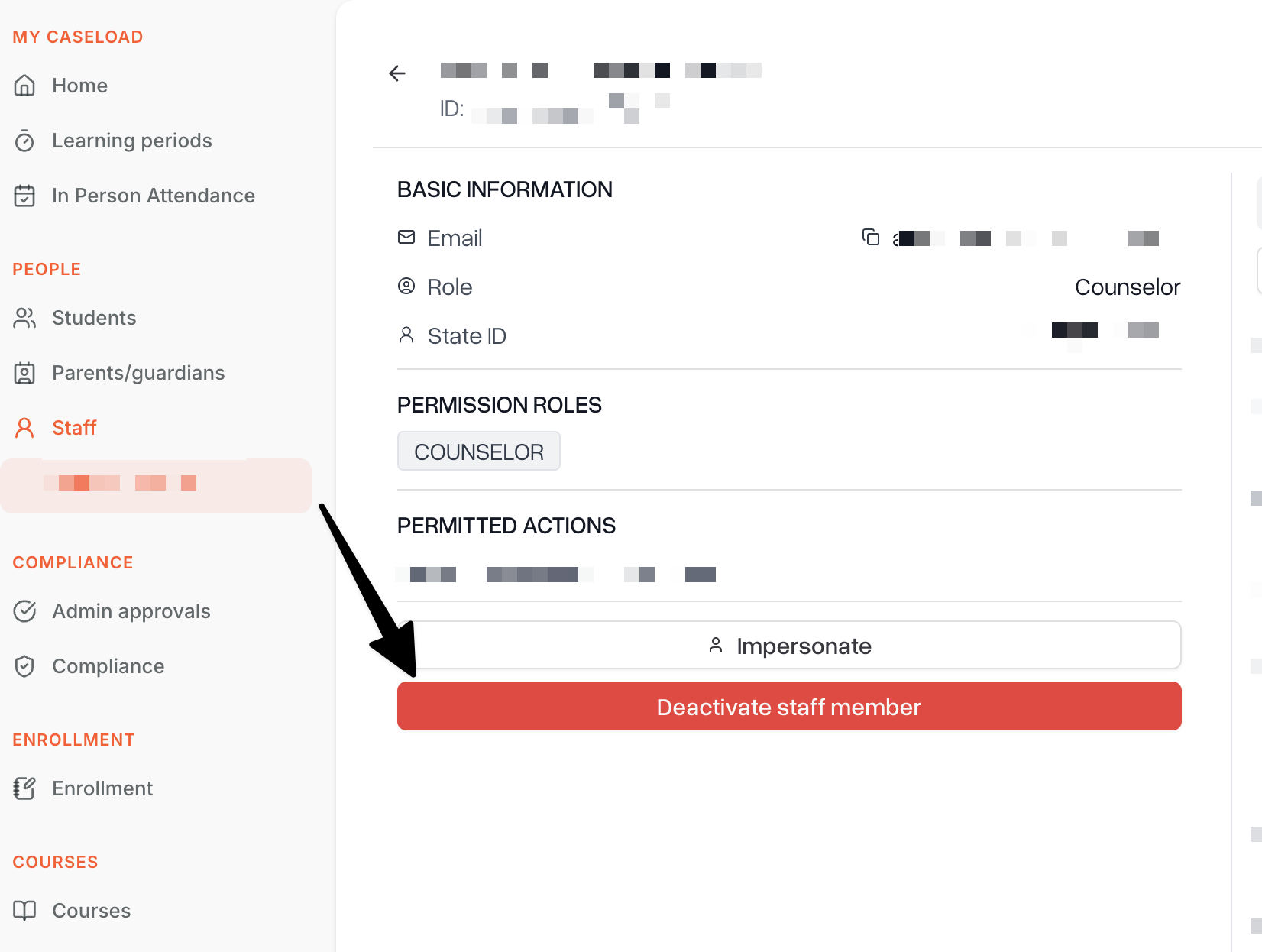Select the COUNSELOR permission role tag
The width and height of the screenshot is (1262, 952).
479,452
